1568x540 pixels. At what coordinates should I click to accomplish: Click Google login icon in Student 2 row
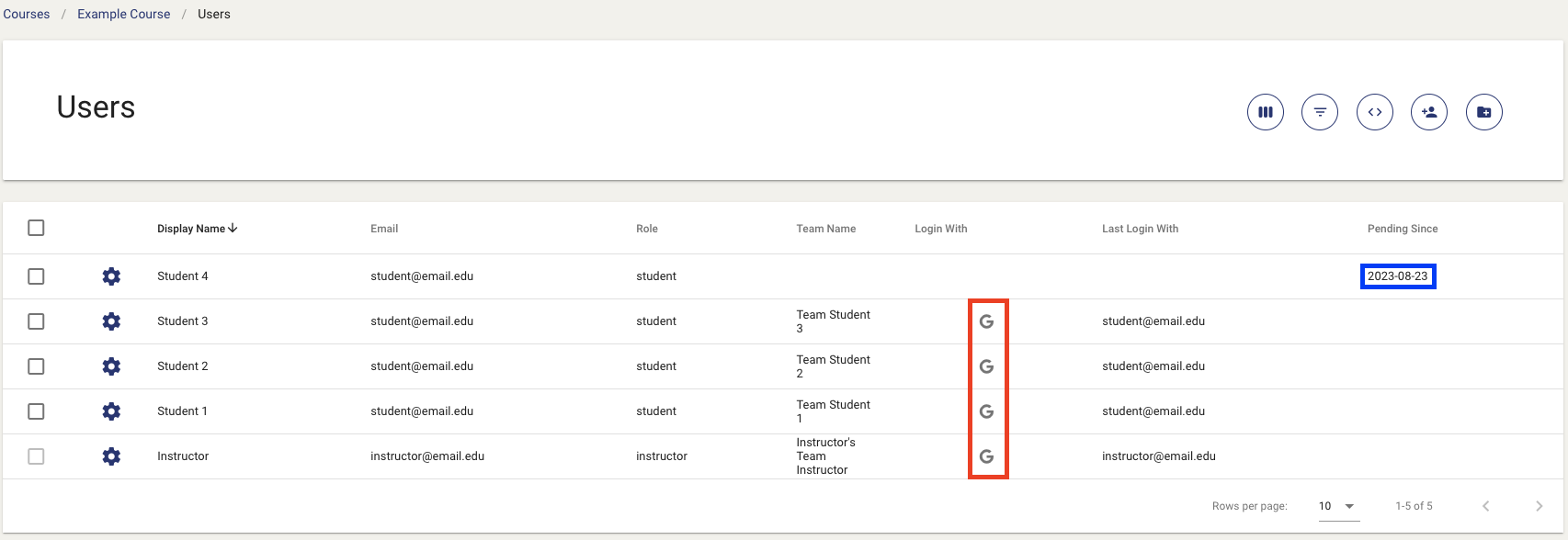987,366
